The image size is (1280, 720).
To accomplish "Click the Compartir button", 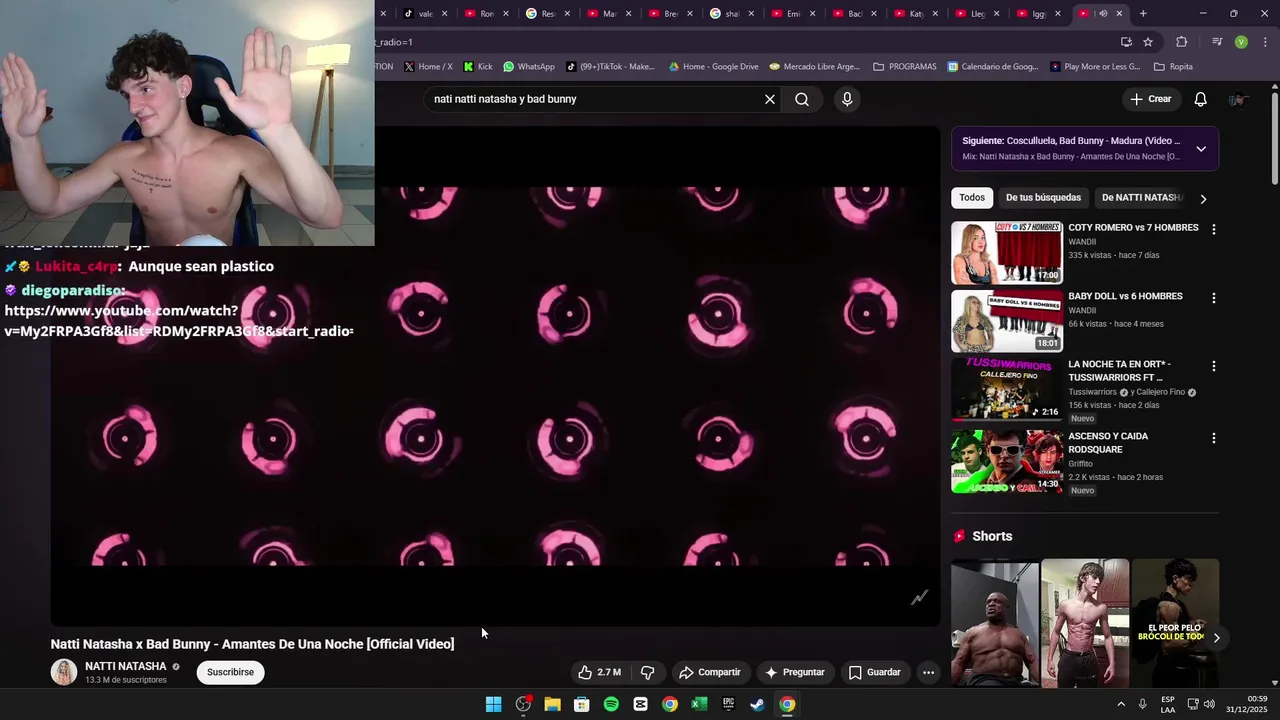I will click(710, 672).
